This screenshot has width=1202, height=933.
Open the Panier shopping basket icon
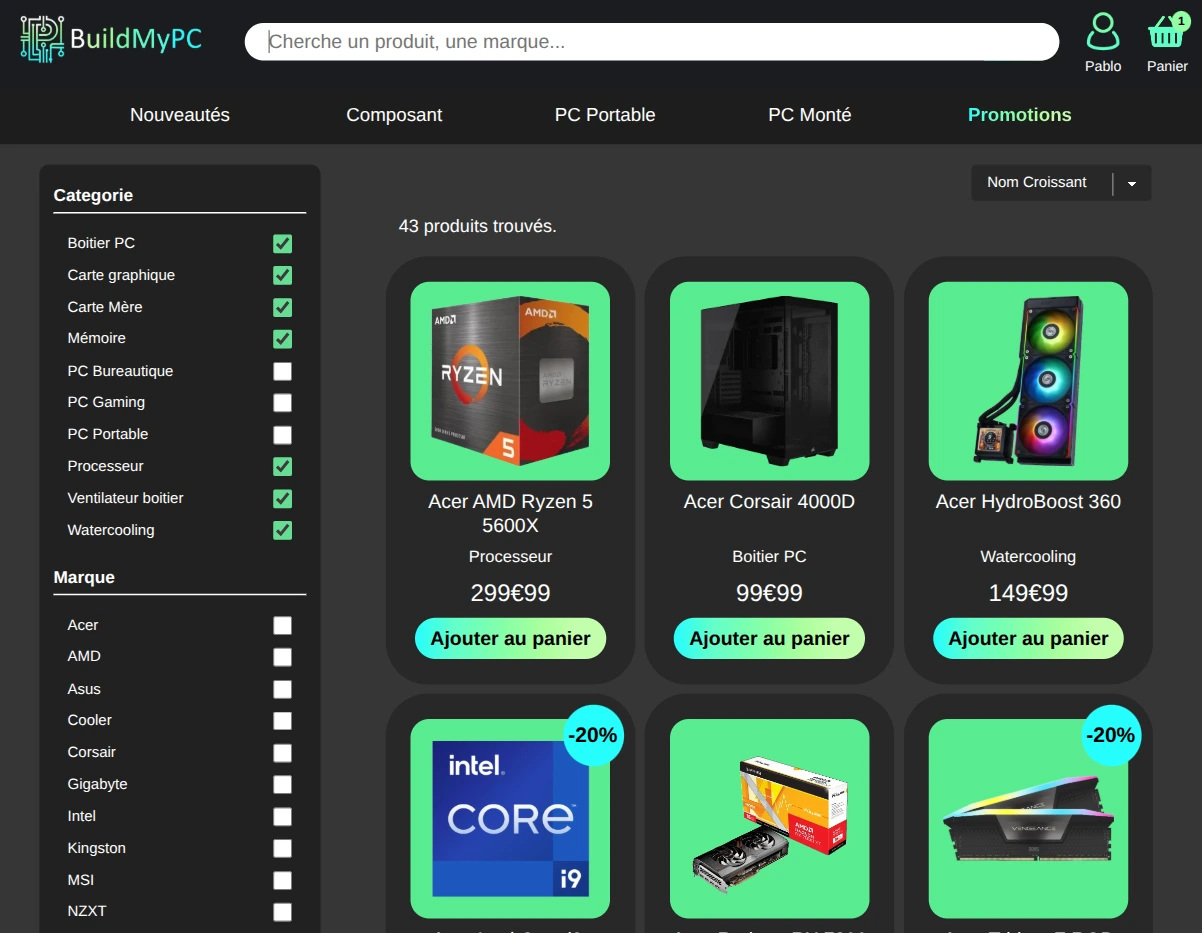(x=1166, y=34)
